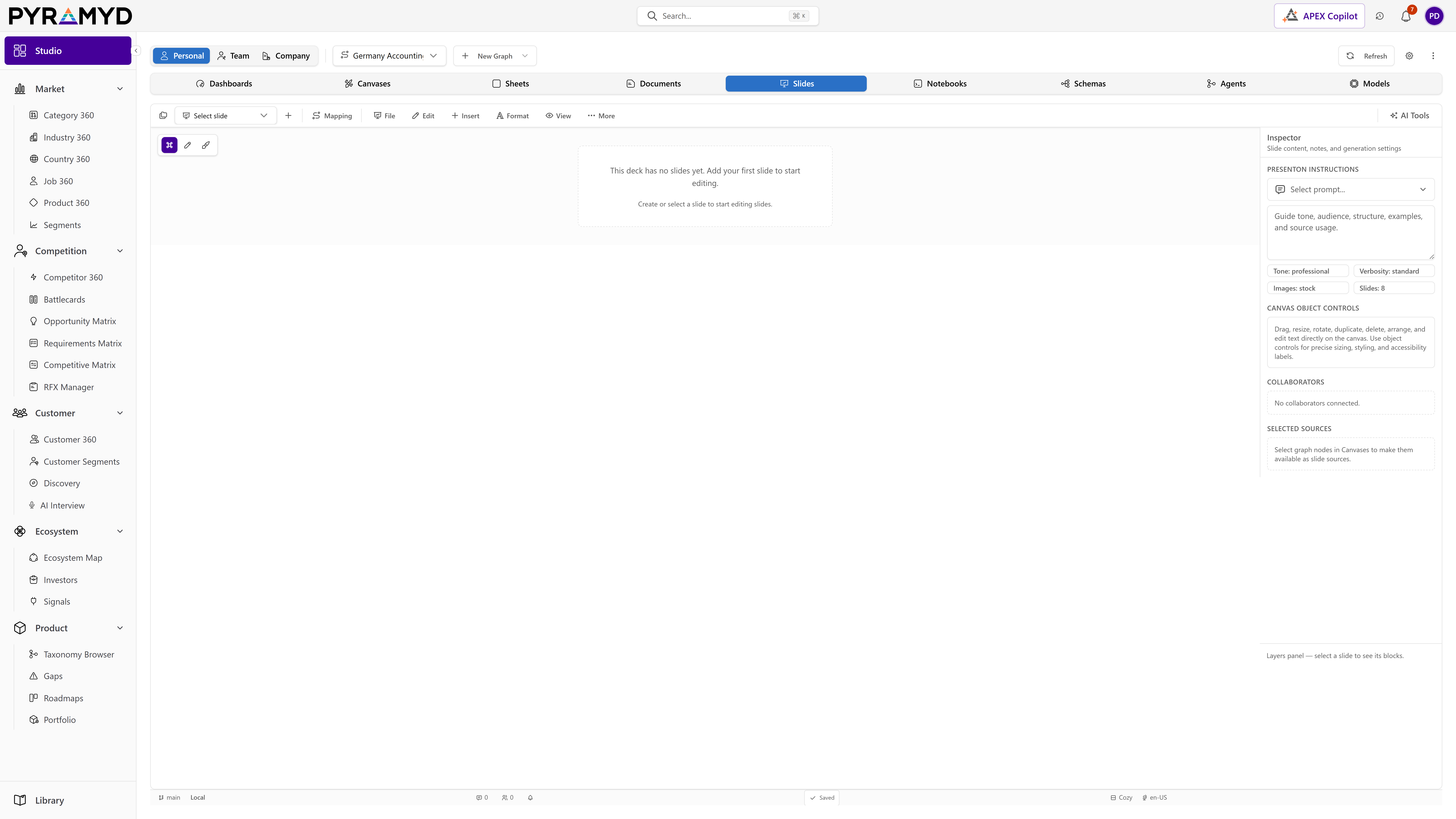Click the Refresh button
The height and width of the screenshot is (819, 1456).
(x=1367, y=56)
